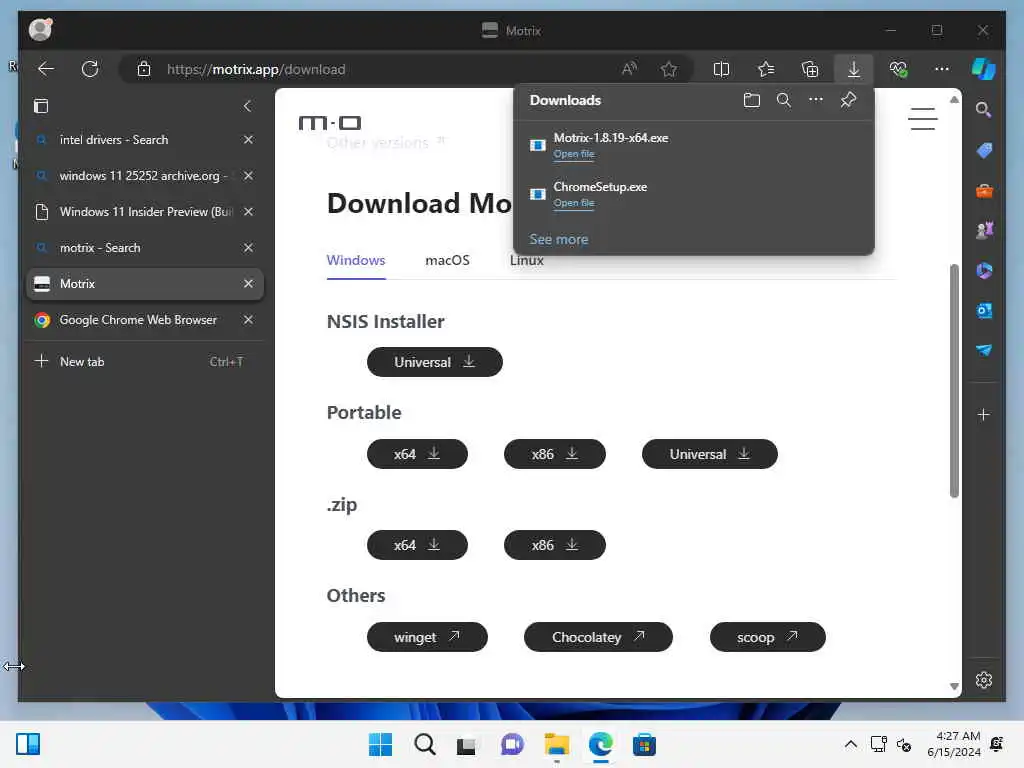Open more options in Downloads panel
This screenshot has height=768, width=1024.
point(816,100)
